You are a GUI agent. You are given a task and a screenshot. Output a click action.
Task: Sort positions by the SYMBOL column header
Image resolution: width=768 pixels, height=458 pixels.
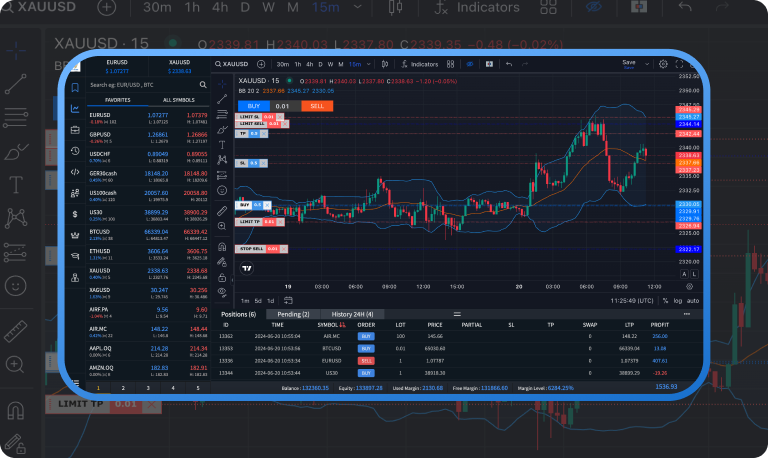tap(331, 325)
